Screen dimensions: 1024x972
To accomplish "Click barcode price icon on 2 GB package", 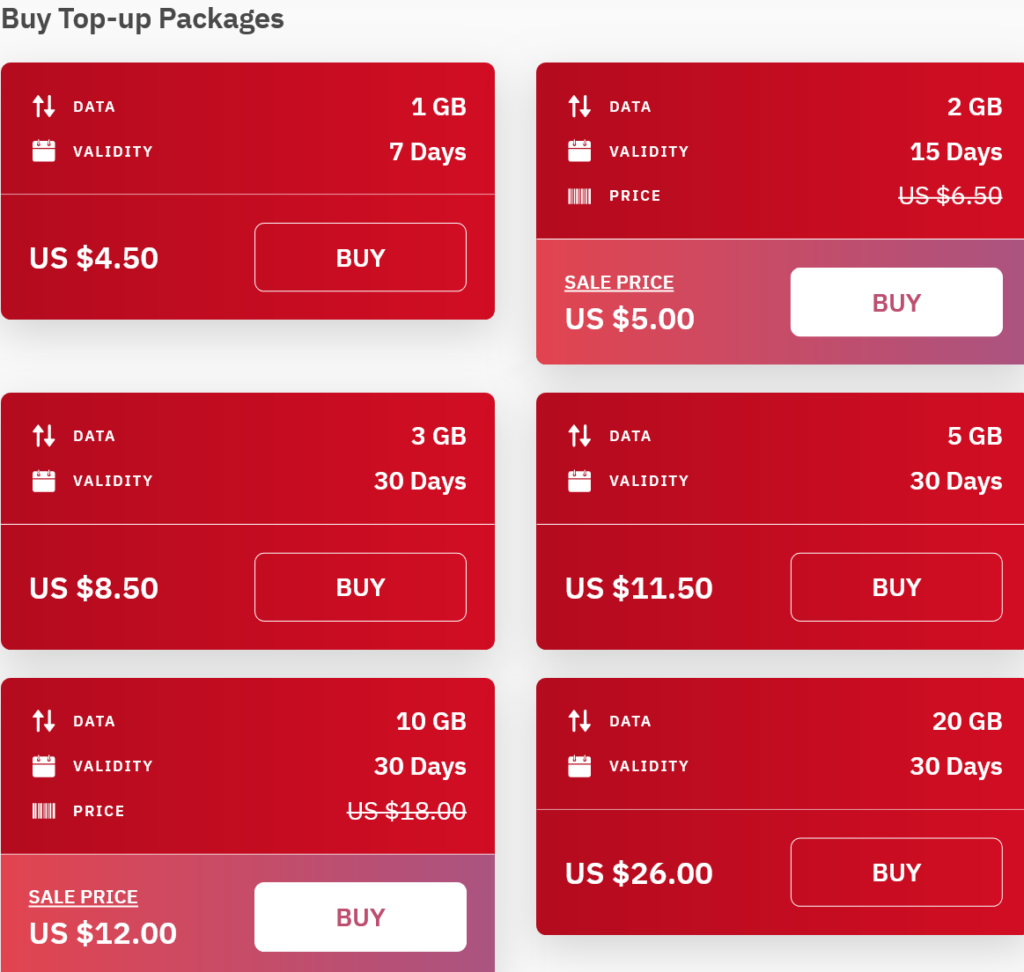I will click(x=579, y=196).
